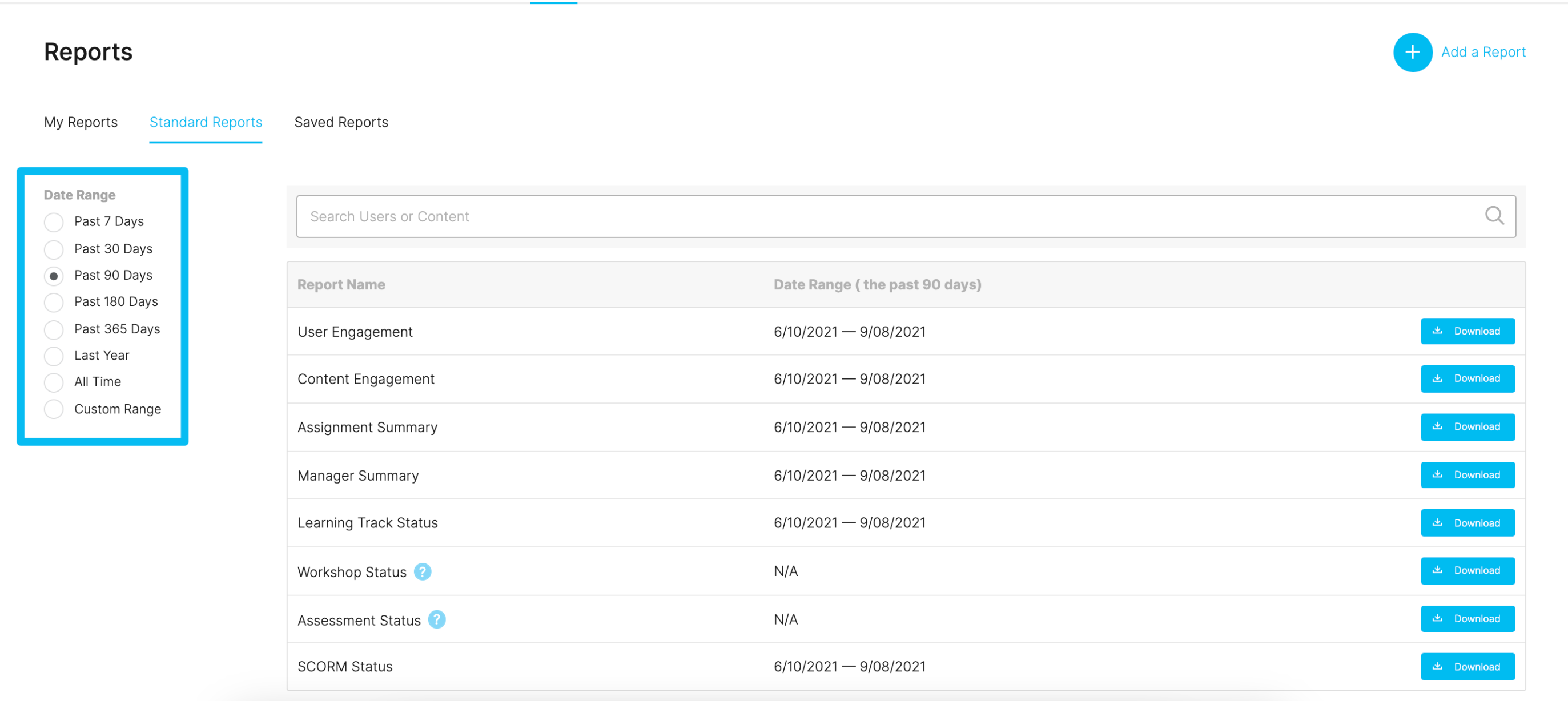Download the Assessment Status report
Image resolution: width=1568 pixels, height=701 pixels.
pyautogui.click(x=1467, y=619)
